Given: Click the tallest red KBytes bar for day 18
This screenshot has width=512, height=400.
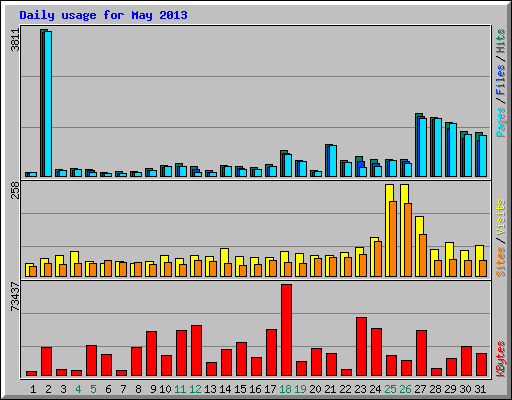Looking at the screenshot, I should (286, 330).
